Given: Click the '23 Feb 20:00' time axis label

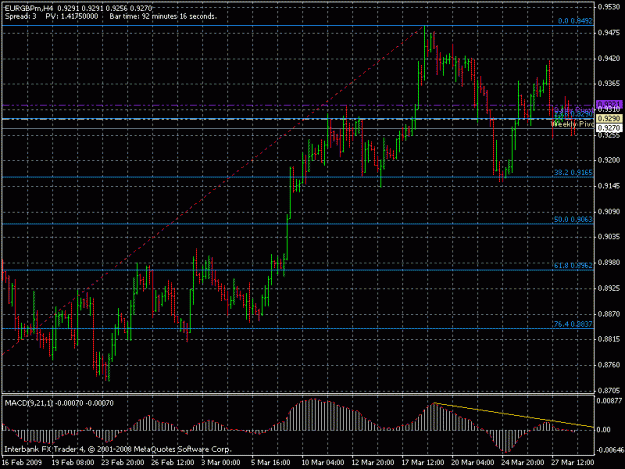Looking at the screenshot, I should pyautogui.click(x=123, y=462).
